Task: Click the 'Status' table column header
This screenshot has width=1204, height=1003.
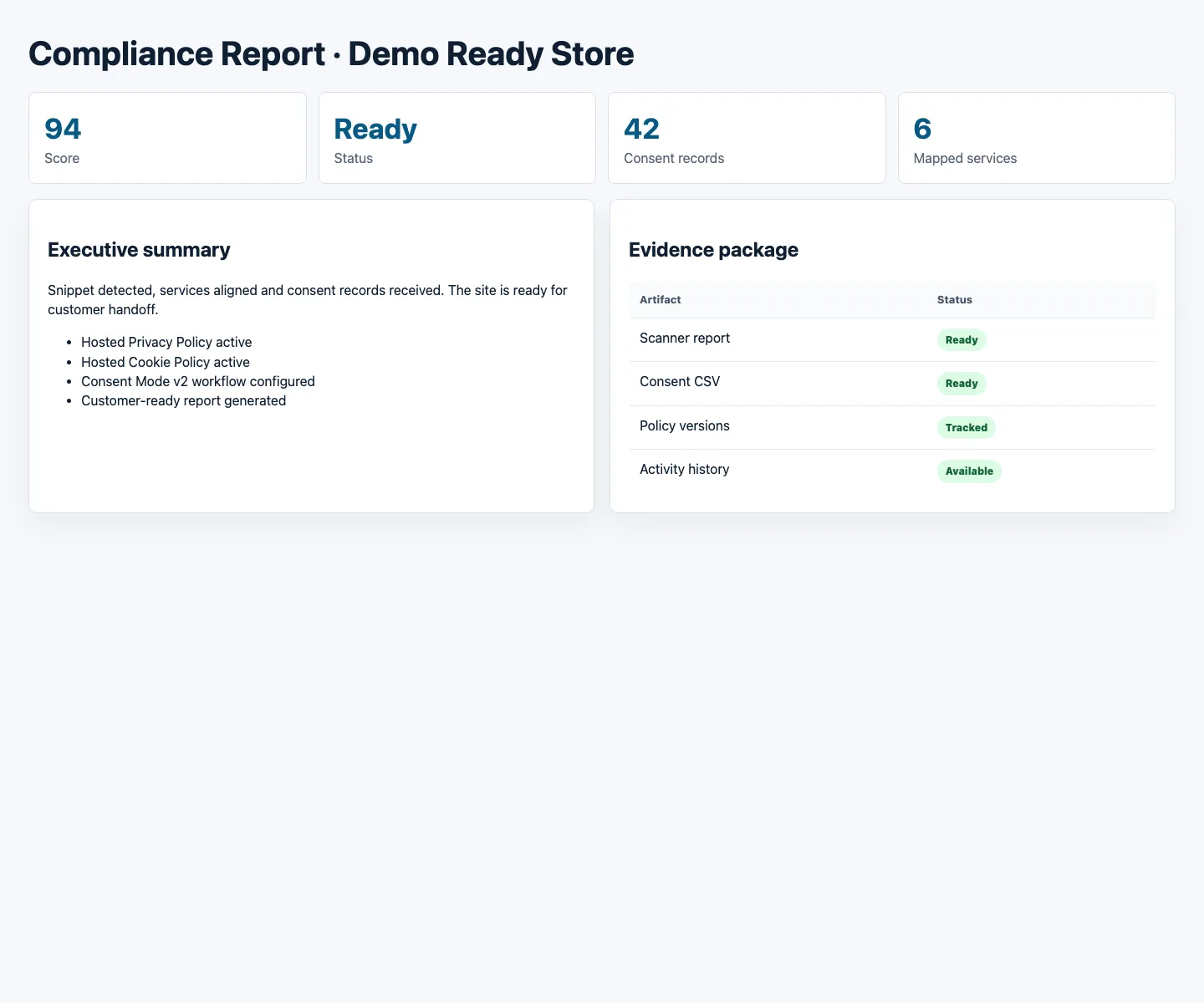Action: [x=955, y=299]
